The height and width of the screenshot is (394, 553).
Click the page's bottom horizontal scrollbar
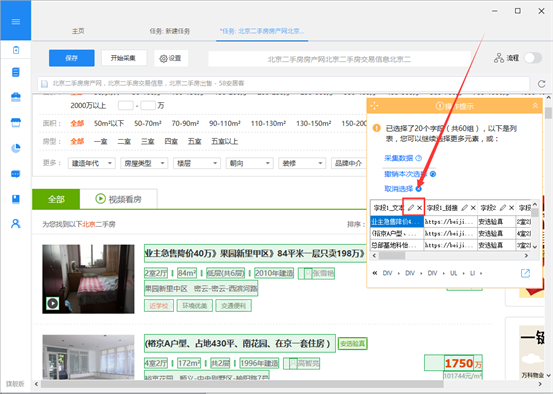point(242,384)
